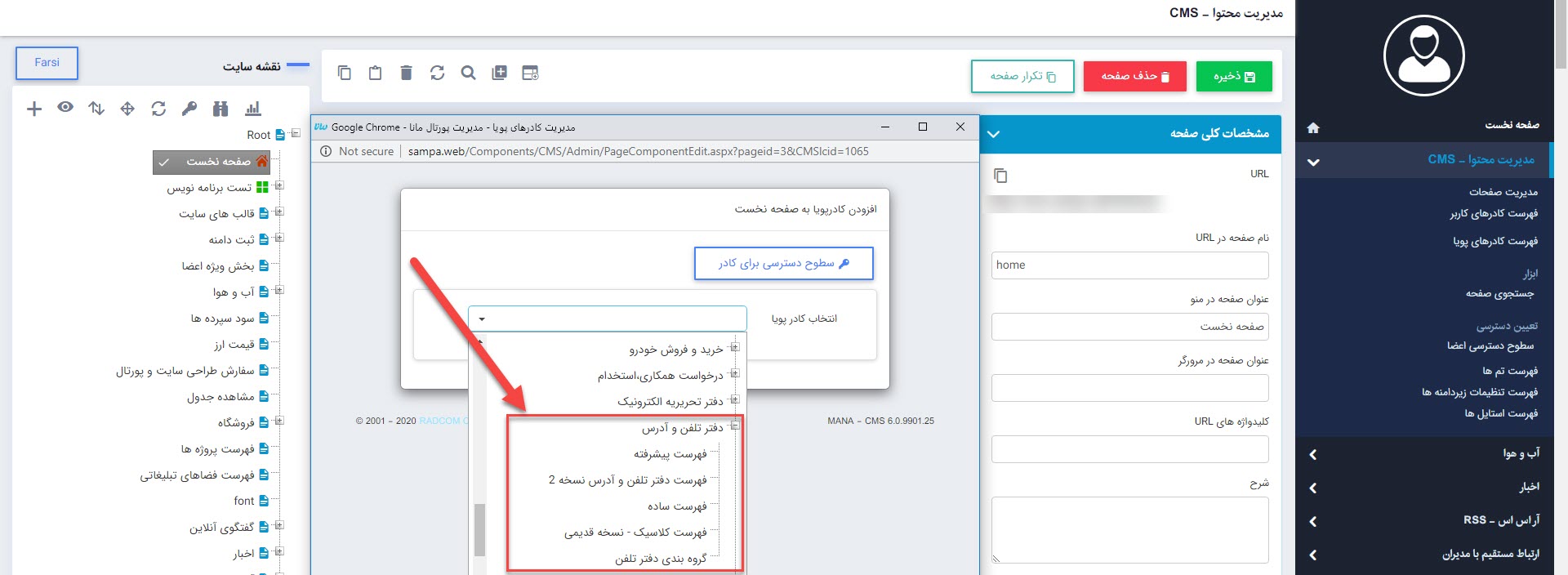Click the 'نام صفحه در URL' field containing home
Viewport: 1568px width, 575px height.
point(1129,265)
